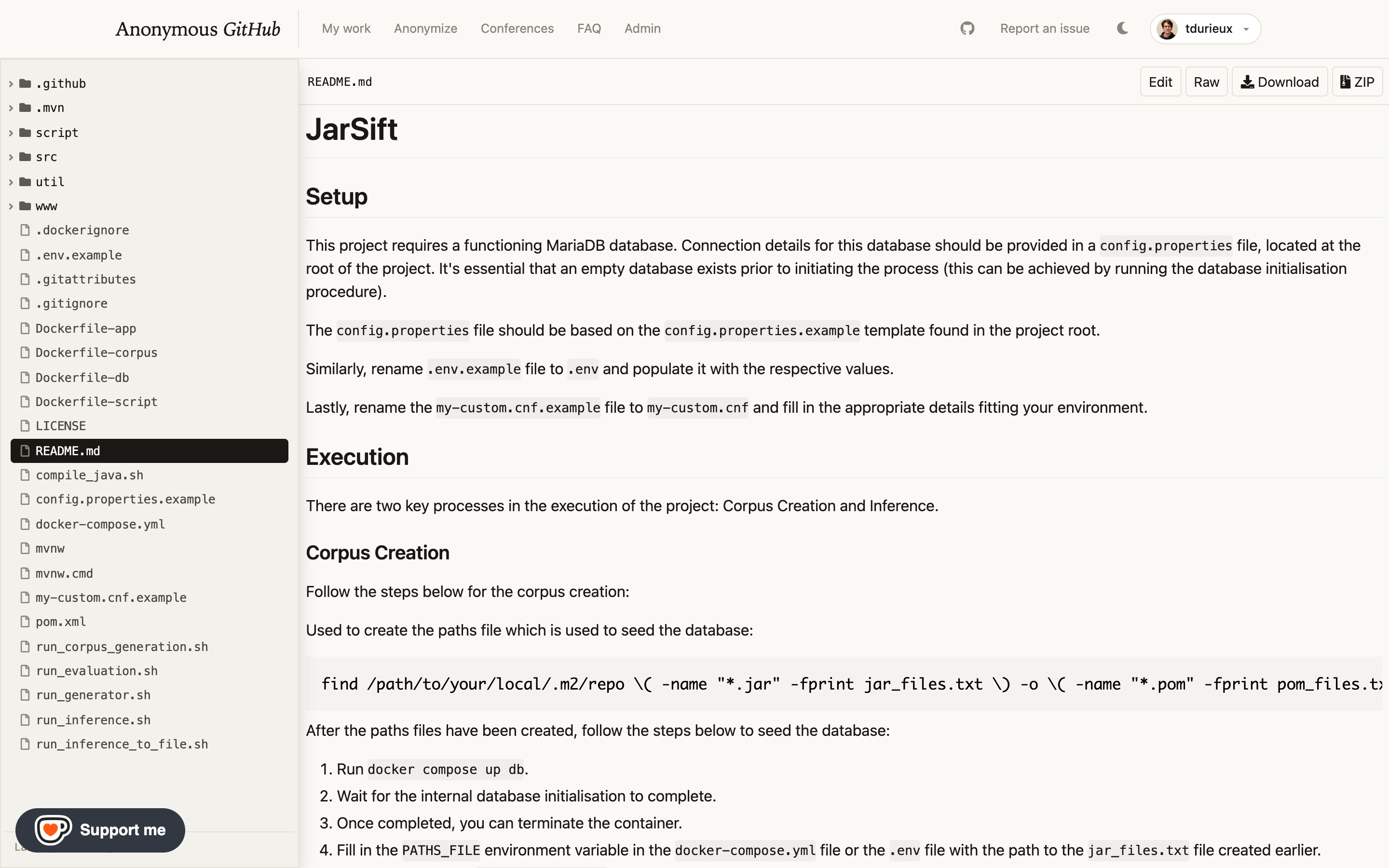Open the tdurieux user dropdown menu
1389x868 pixels.
(x=1205, y=29)
